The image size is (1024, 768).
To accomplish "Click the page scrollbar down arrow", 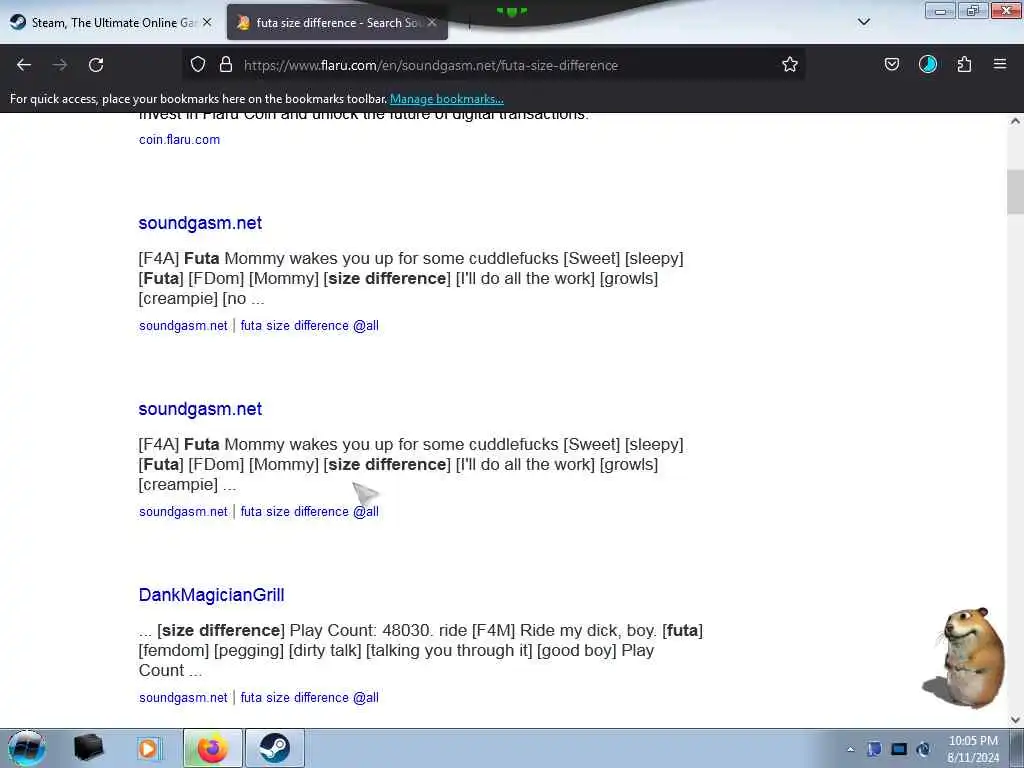I will tap(1015, 720).
